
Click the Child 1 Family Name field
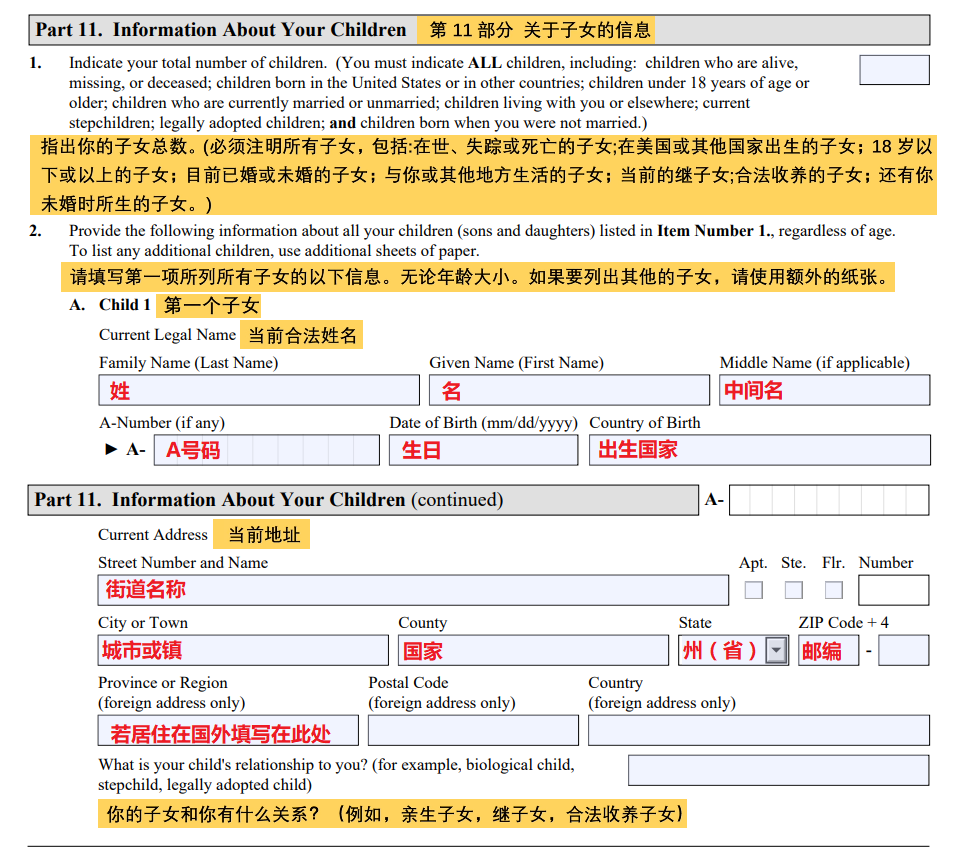pos(259,390)
